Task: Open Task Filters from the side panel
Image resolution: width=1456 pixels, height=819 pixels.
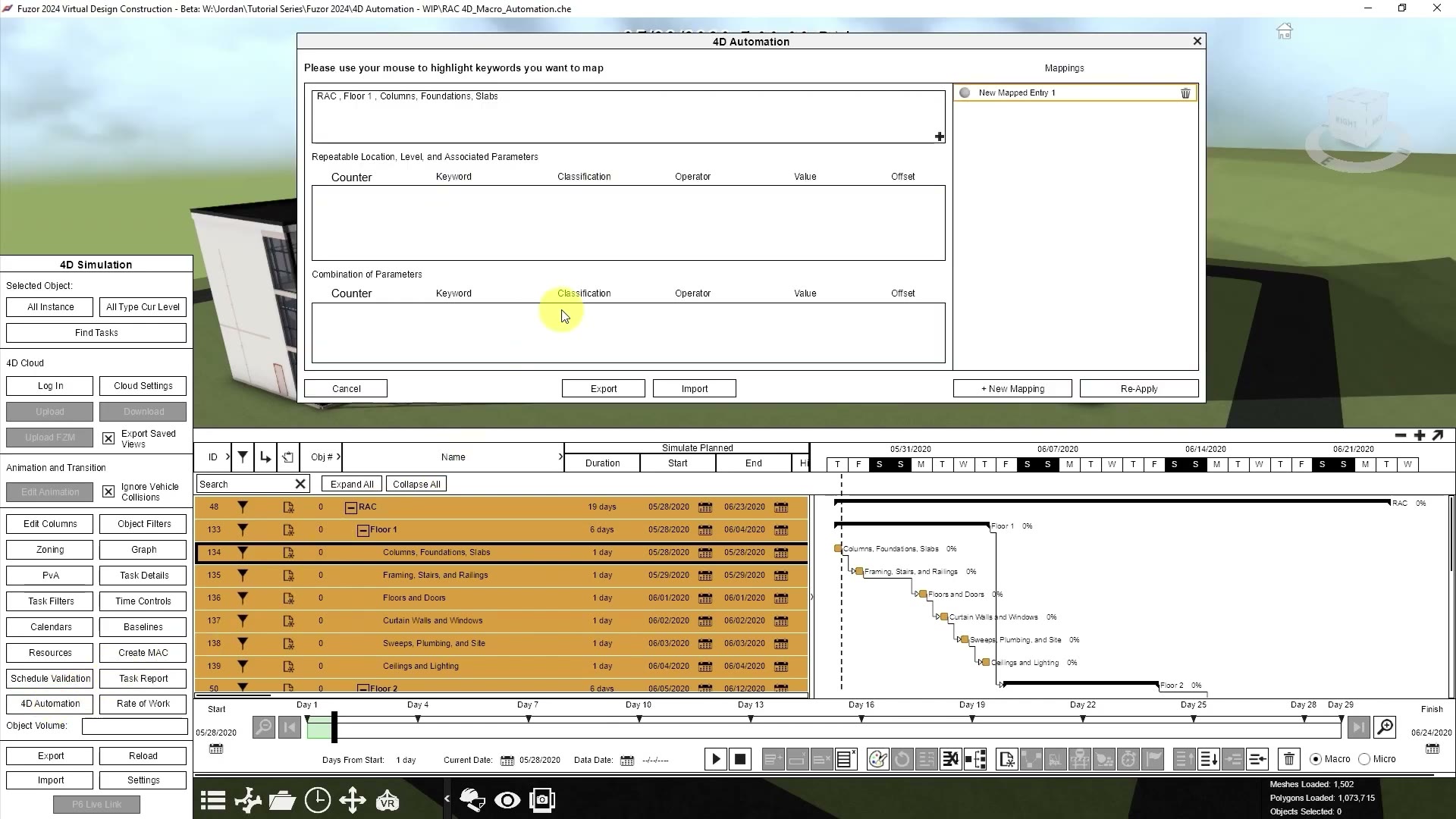Action: click(50, 601)
